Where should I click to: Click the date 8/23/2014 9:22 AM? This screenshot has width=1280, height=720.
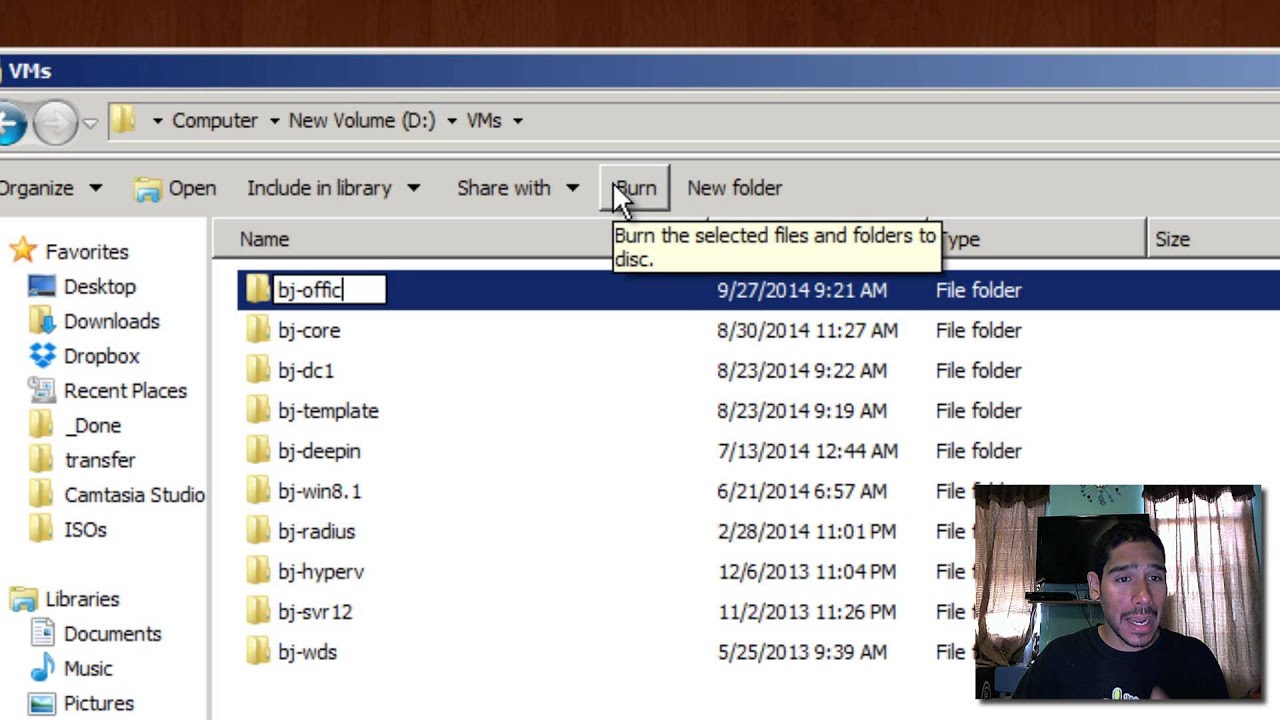(x=801, y=370)
